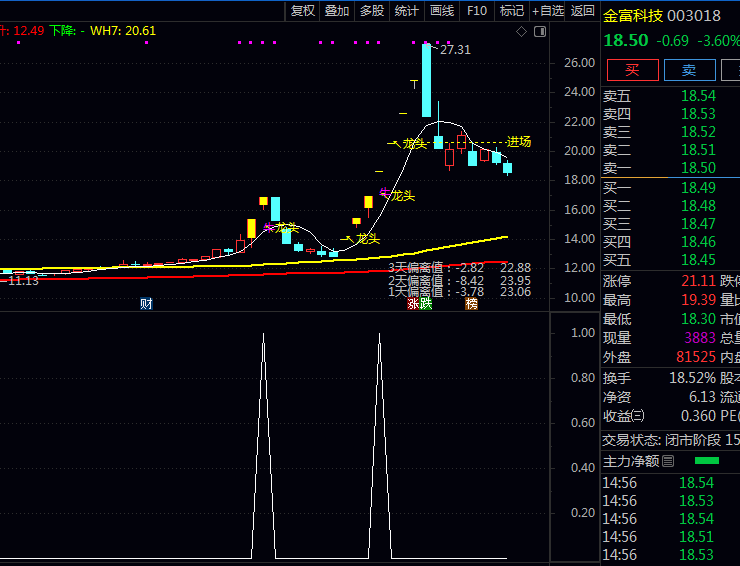740x566 pixels.
Task: Toggle the side panel icon next to the diamond
Action: pos(539,32)
